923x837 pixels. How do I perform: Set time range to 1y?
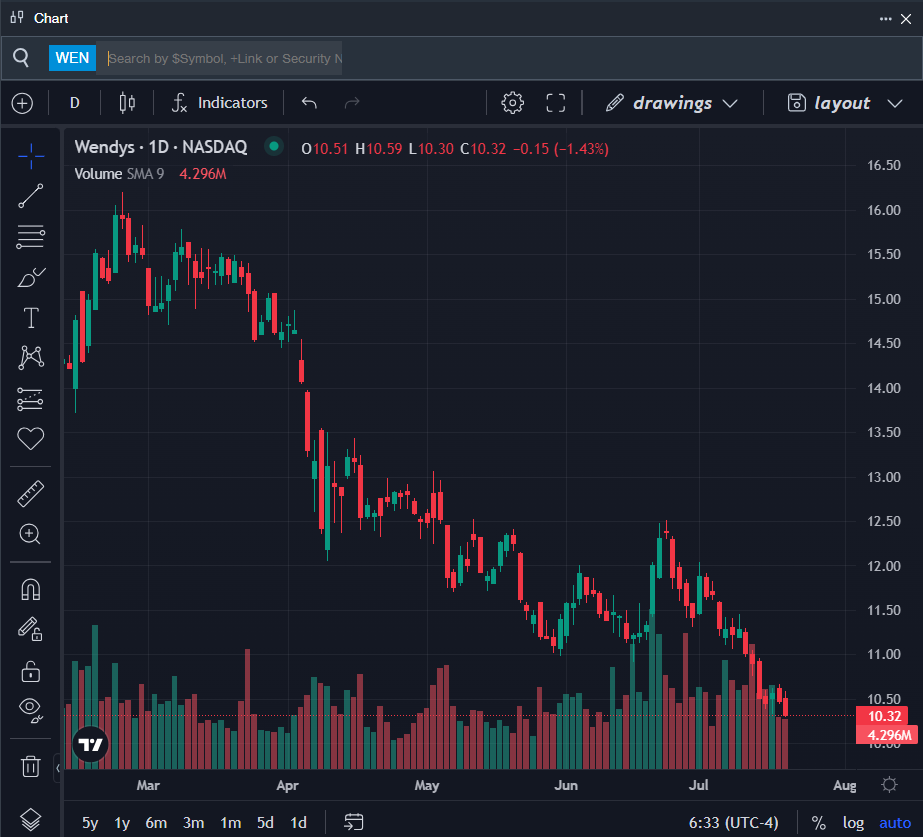click(122, 823)
